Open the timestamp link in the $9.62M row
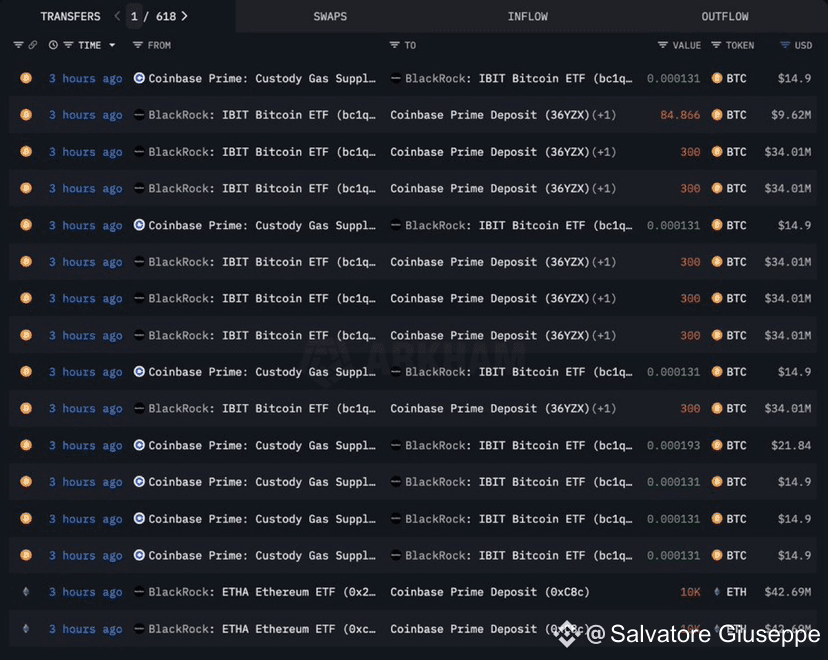Screen dimensions: 828x660 point(86,115)
